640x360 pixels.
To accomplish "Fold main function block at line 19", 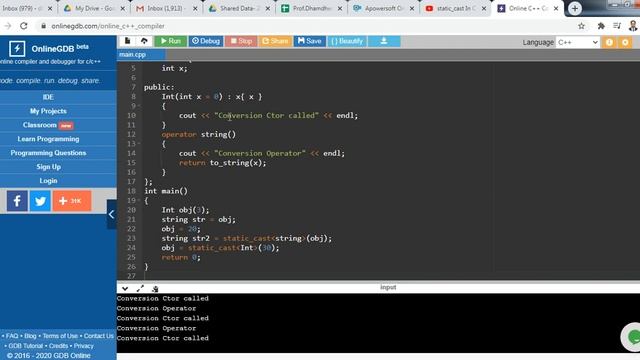I will 139,200.
